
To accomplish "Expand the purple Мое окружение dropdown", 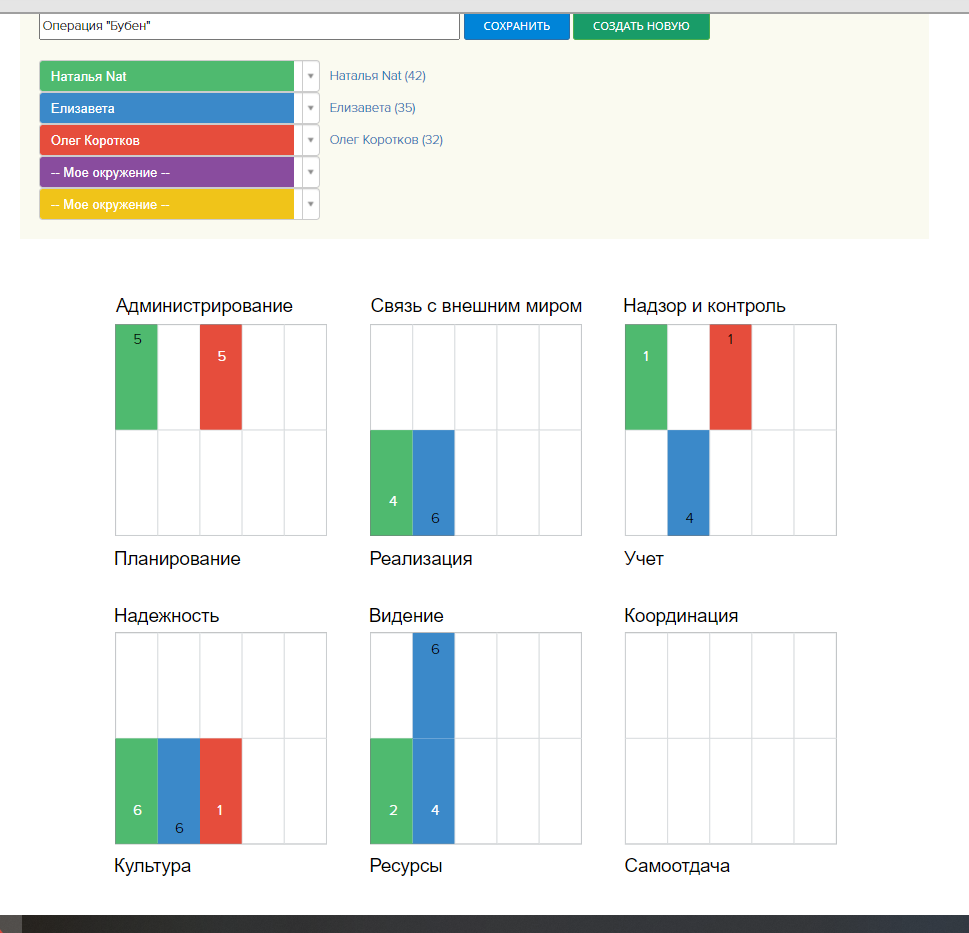I will pyautogui.click(x=310, y=173).
